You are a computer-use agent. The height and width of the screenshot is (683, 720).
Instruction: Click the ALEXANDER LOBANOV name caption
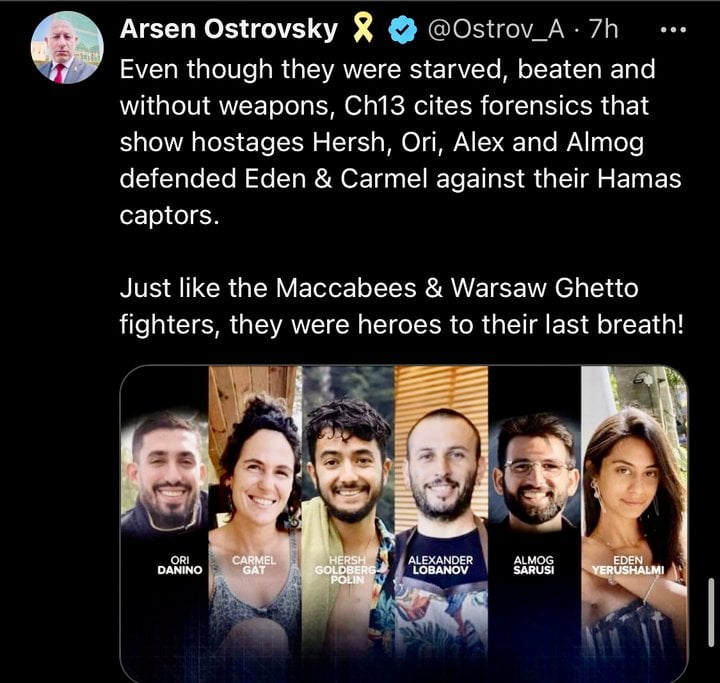coord(440,565)
